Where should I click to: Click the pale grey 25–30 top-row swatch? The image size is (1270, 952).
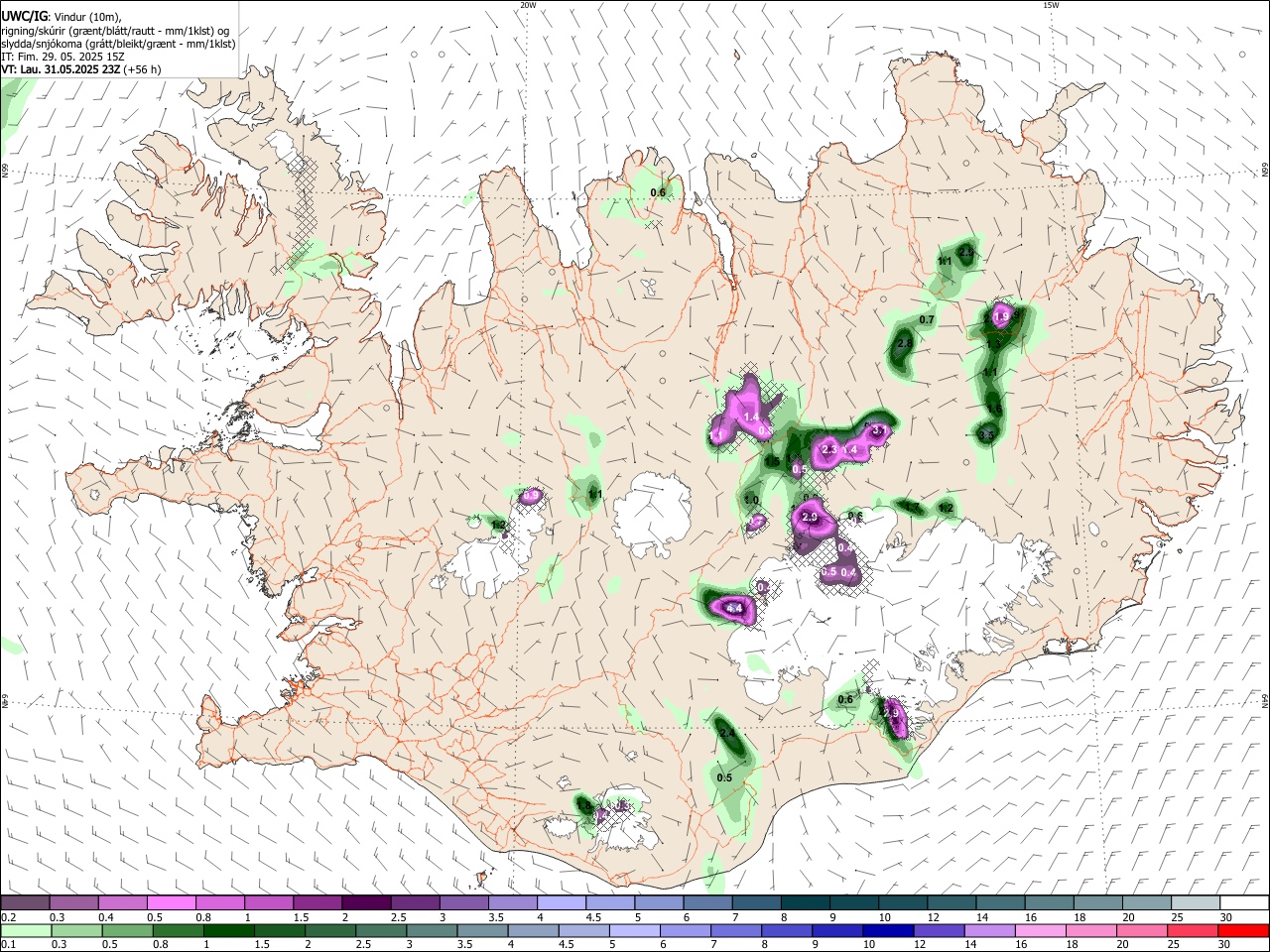pyautogui.click(x=1195, y=903)
